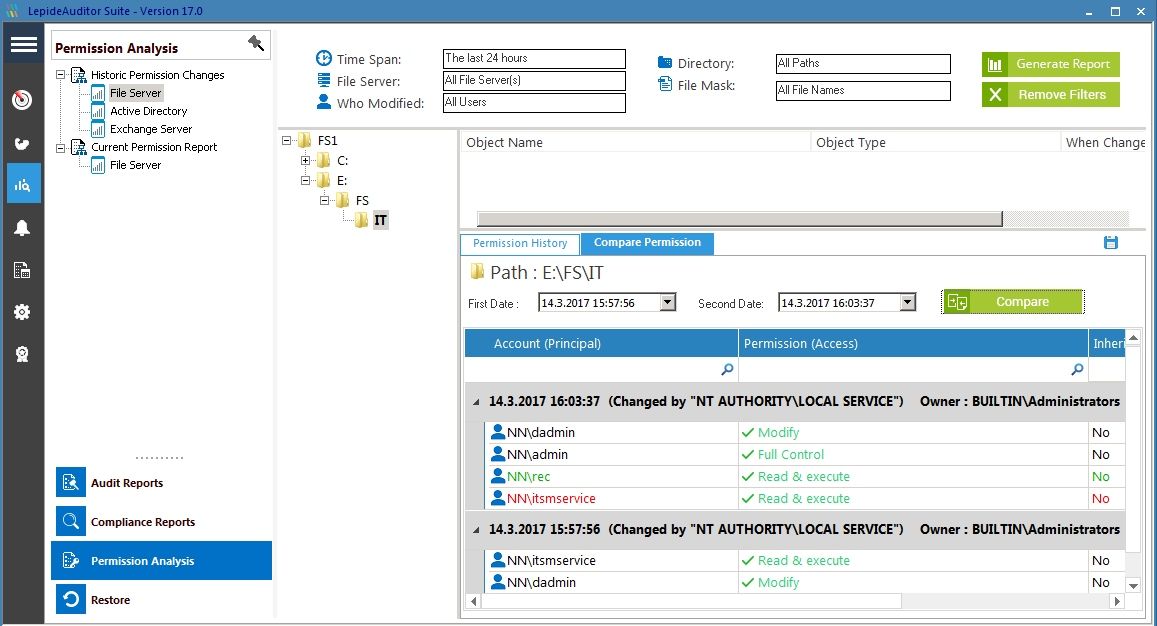Pin the Permission Analysis panel
The height and width of the screenshot is (626, 1157).
click(x=256, y=44)
